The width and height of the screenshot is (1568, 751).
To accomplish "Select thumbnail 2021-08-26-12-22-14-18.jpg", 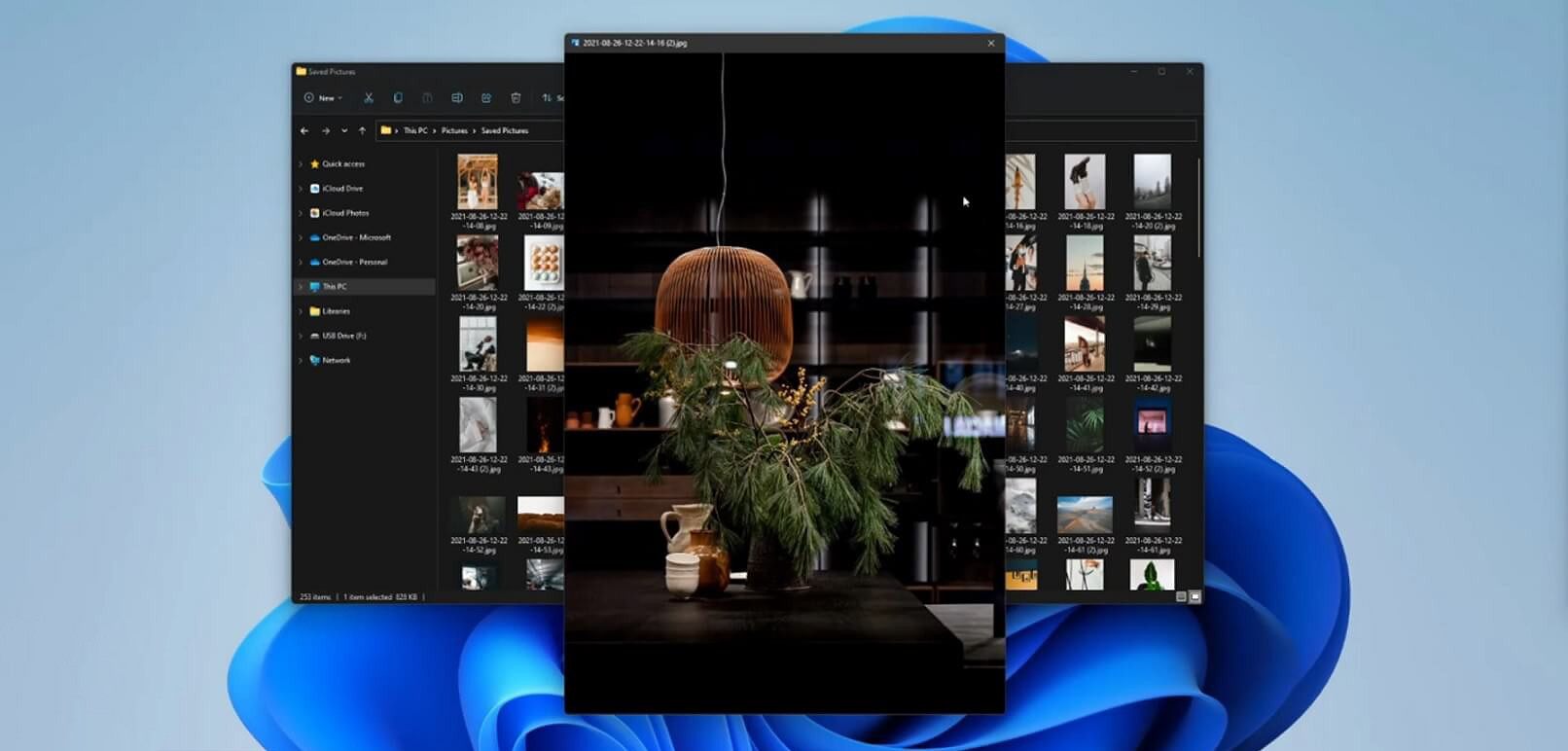I will [x=1085, y=182].
